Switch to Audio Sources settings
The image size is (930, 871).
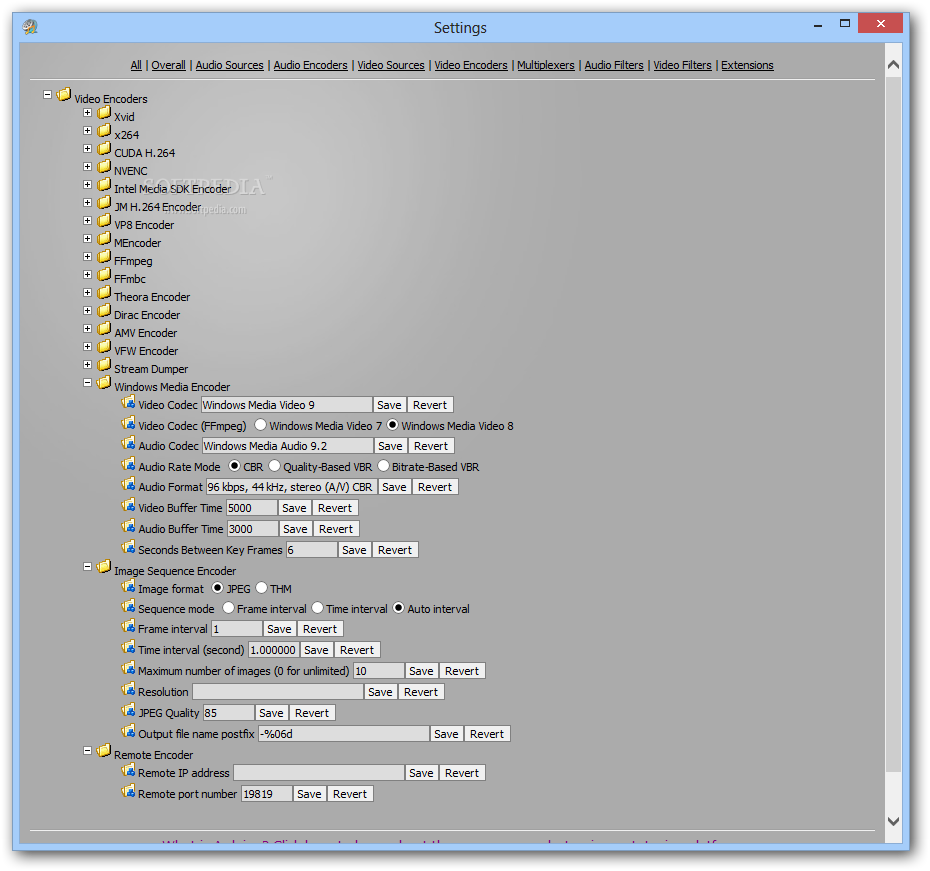(x=230, y=65)
